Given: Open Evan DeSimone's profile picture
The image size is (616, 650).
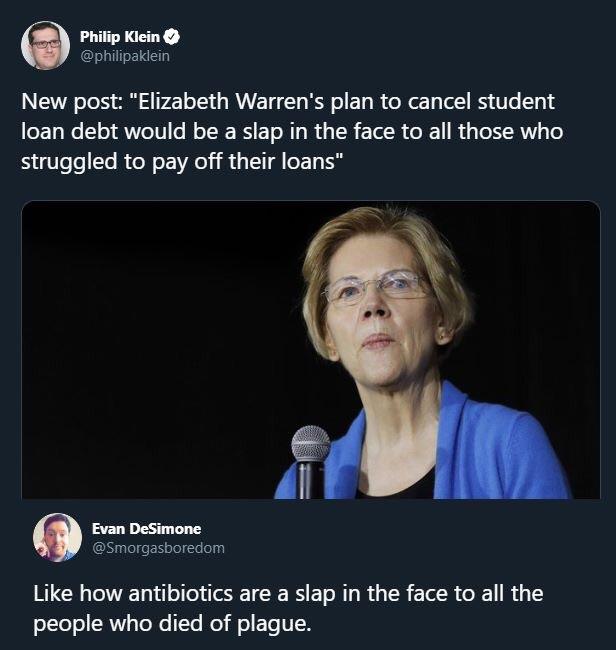Looking at the screenshot, I should click(x=57, y=538).
